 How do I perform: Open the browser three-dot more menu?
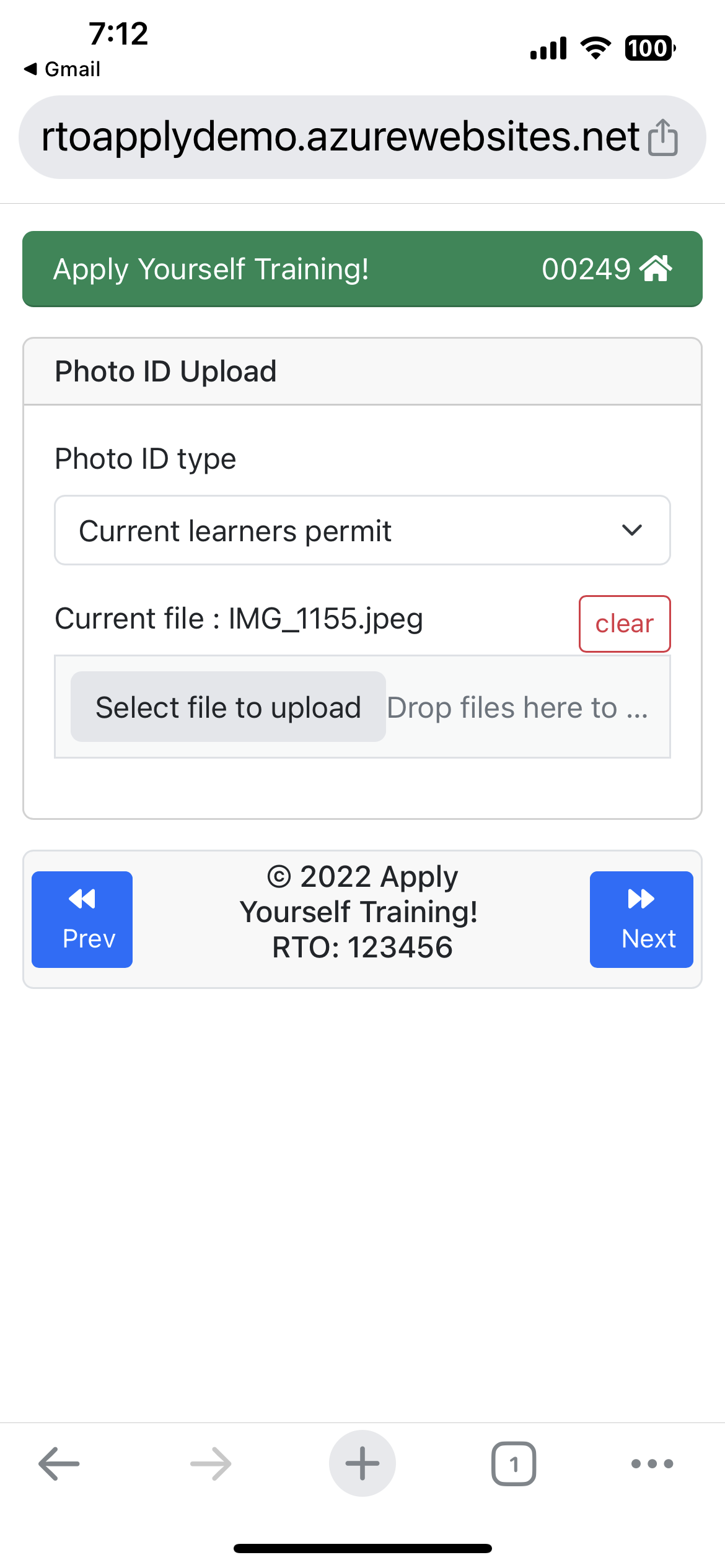pyautogui.click(x=652, y=1463)
